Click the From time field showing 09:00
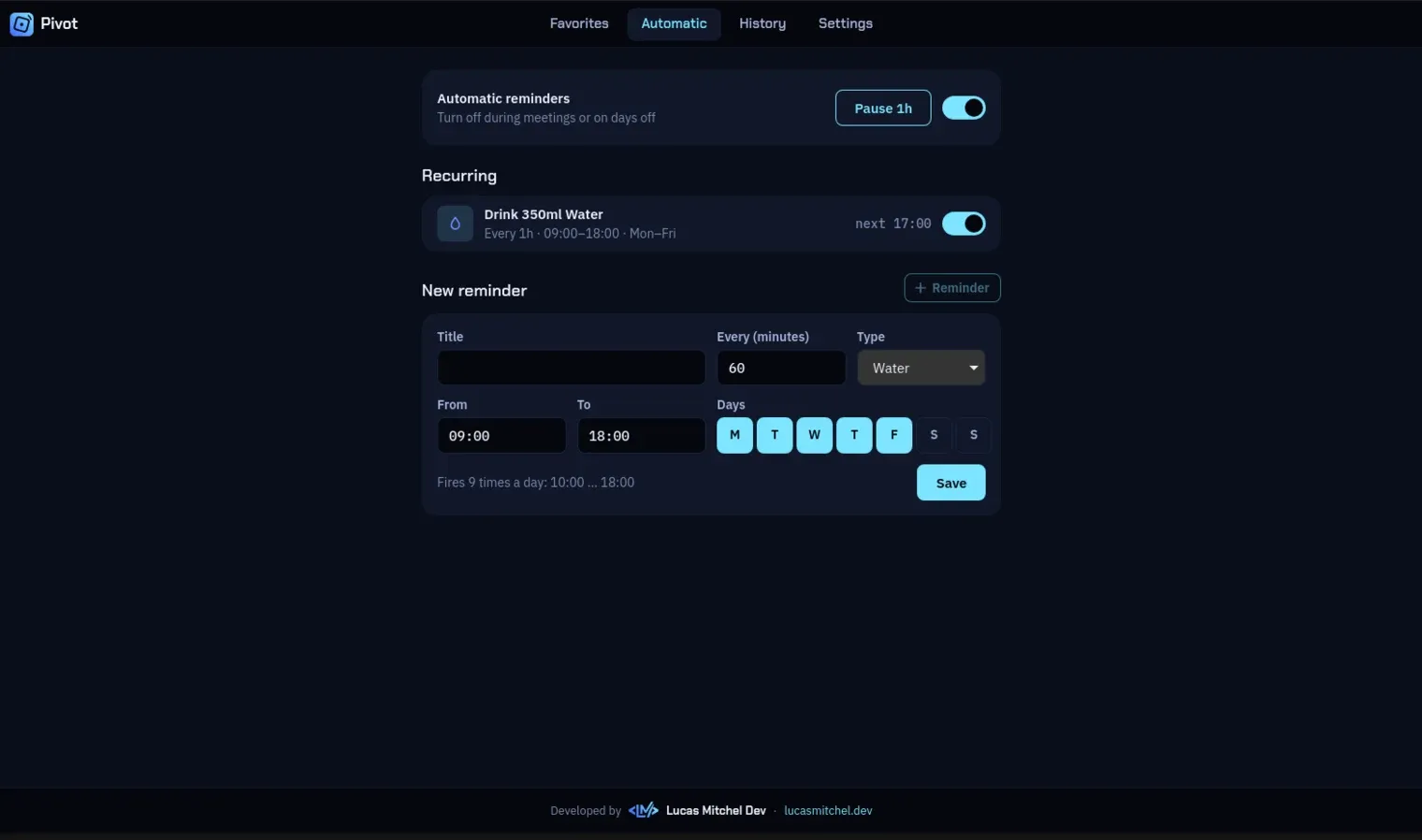1422x840 pixels. click(x=501, y=436)
